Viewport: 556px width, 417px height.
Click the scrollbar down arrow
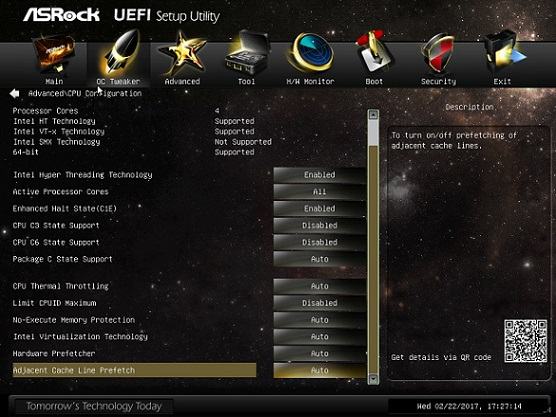coord(373,379)
